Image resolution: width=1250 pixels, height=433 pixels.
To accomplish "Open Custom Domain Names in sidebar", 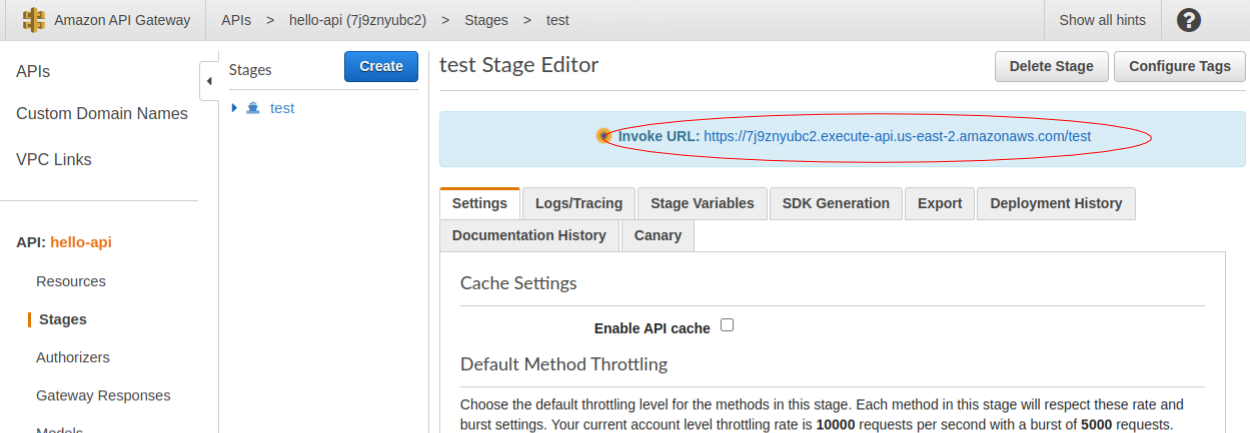I will [102, 114].
